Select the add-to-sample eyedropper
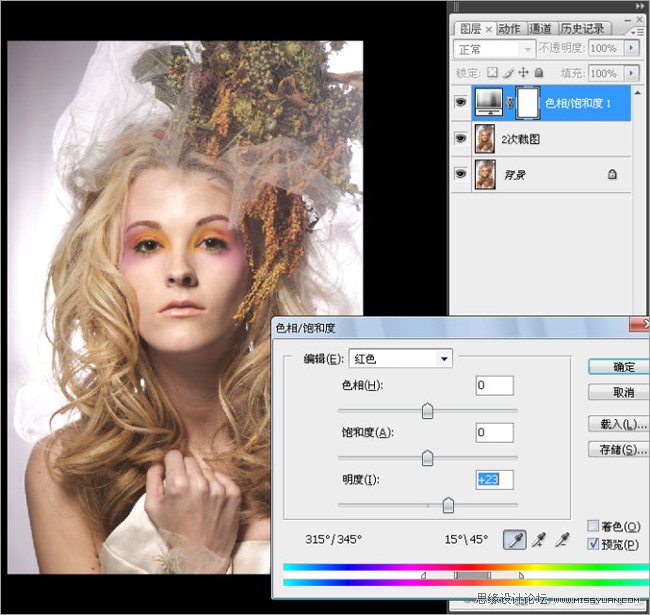The height and width of the screenshot is (615, 650). click(x=539, y=540)
